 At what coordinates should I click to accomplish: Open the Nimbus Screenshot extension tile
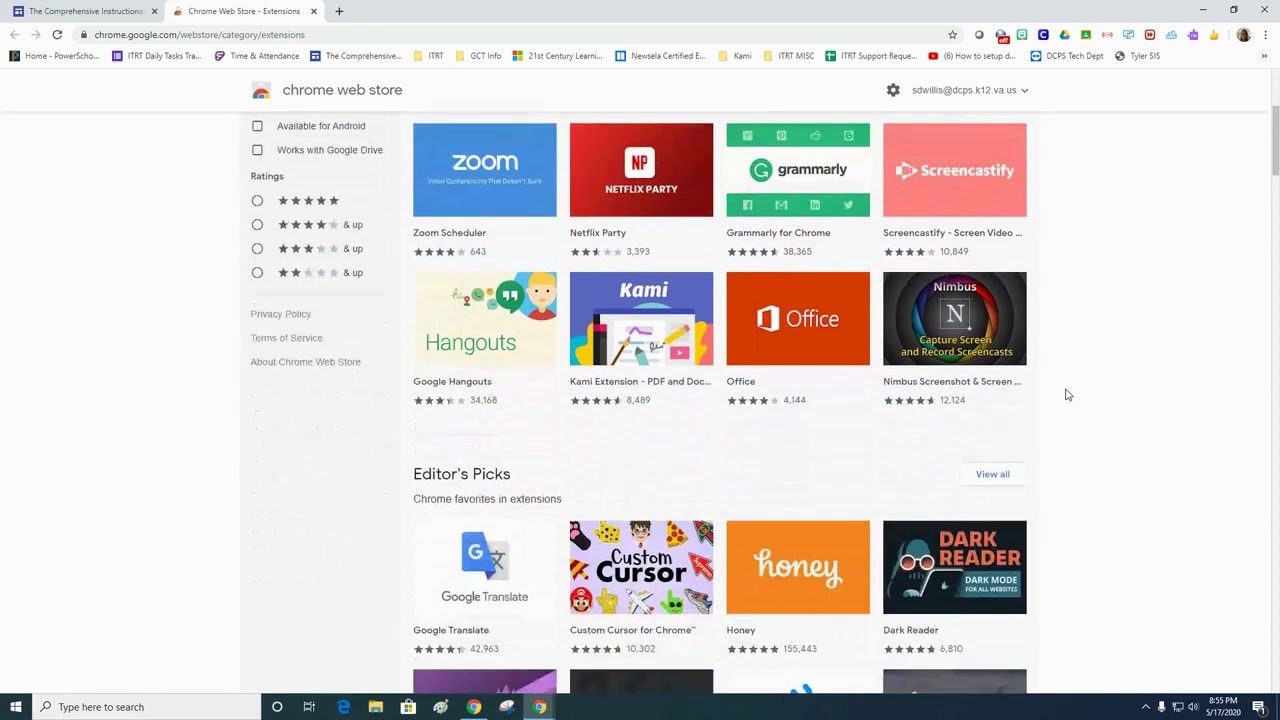click(x=955, y=339)
